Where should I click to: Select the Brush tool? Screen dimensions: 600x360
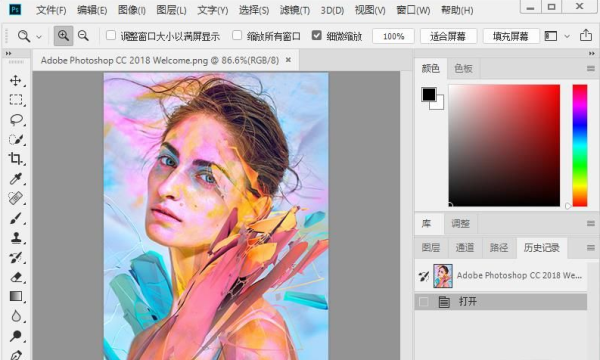(16, 218)
